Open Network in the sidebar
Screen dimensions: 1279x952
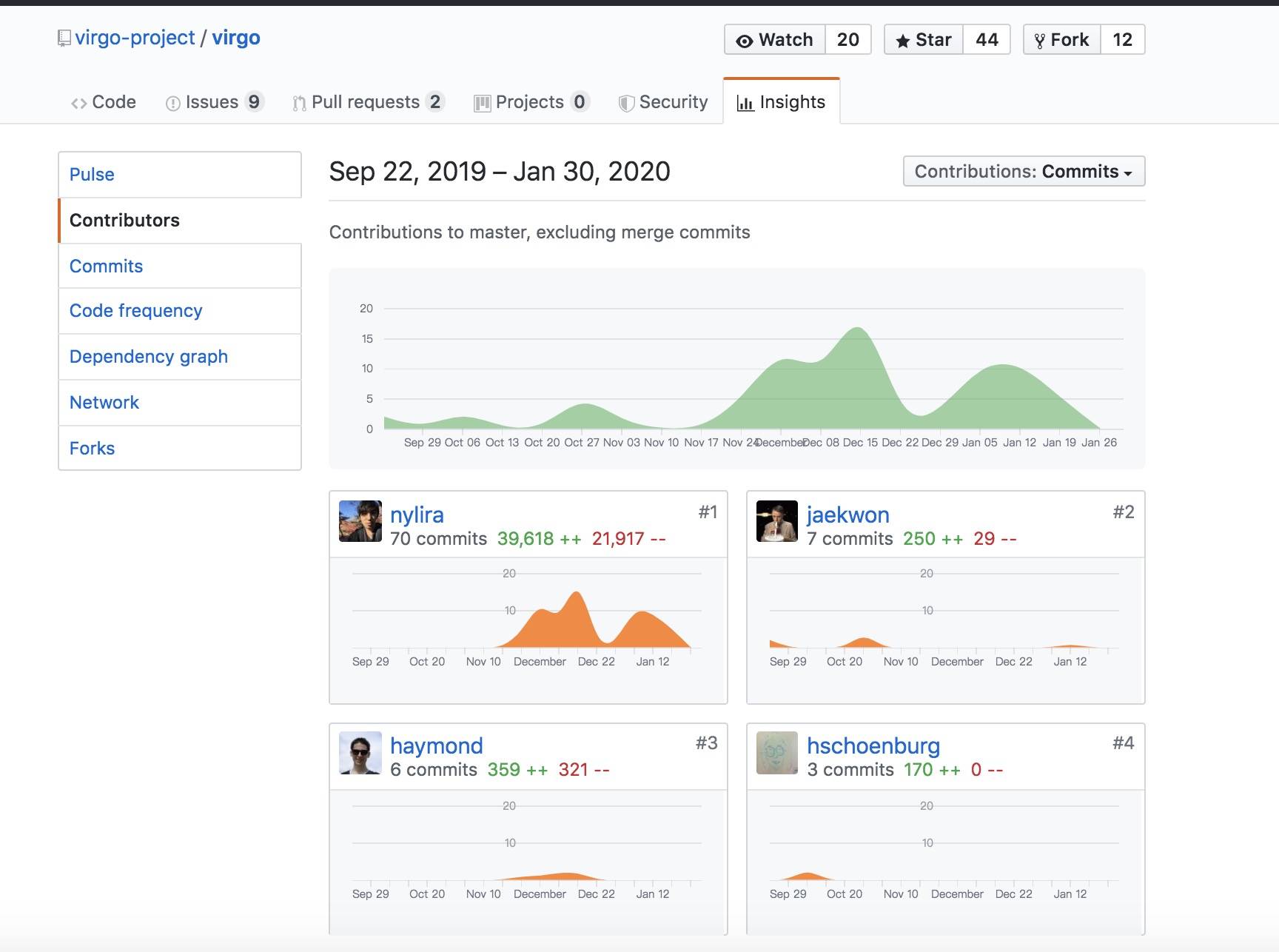pos(180,403)
